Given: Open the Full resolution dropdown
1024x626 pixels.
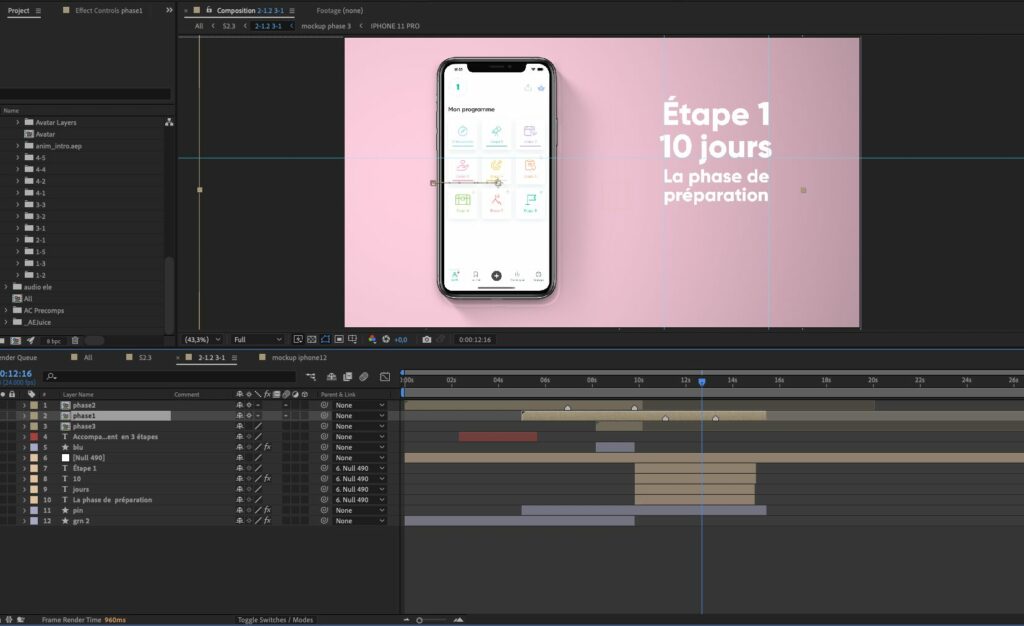Looking at the screenshot, I should pyautogui.click(x=258, y=340).
